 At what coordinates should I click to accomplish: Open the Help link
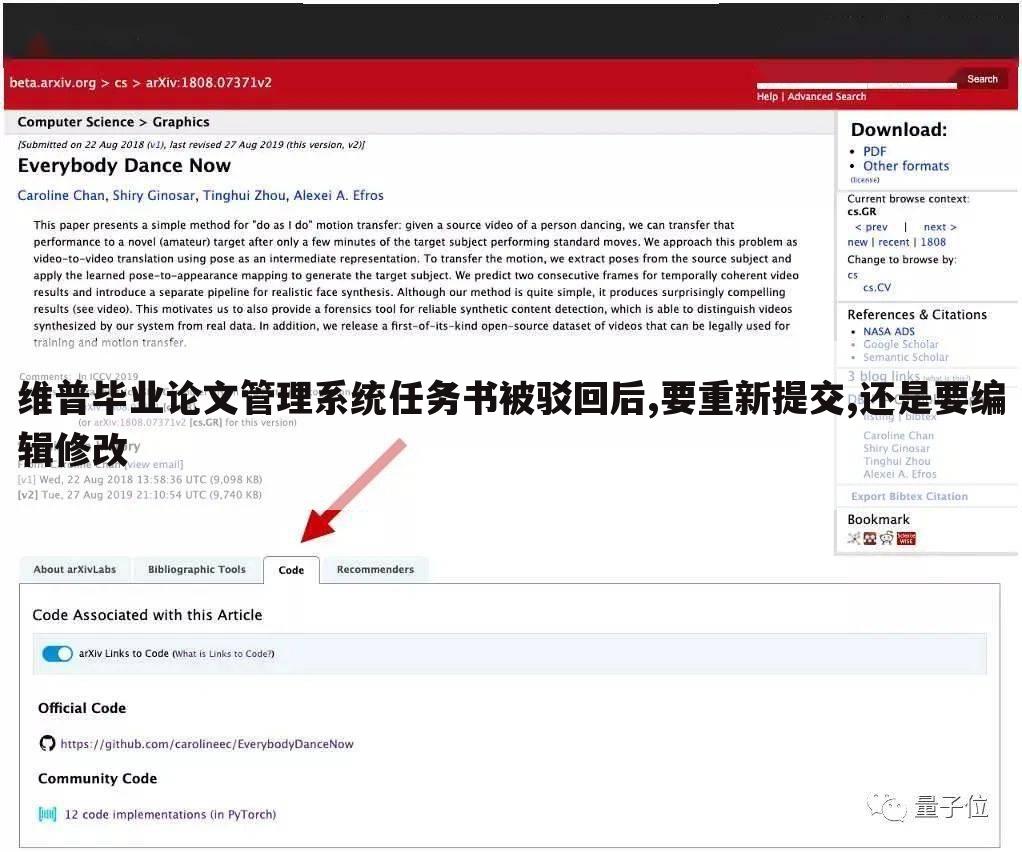pos(767,96)
